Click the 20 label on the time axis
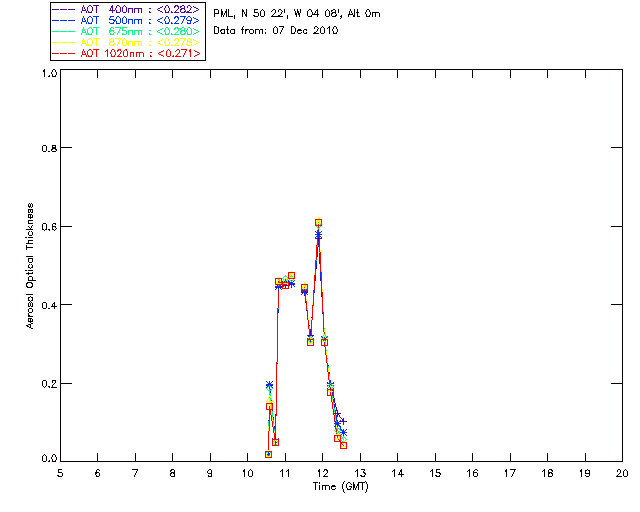640x512 pixels. coord(622,473)
